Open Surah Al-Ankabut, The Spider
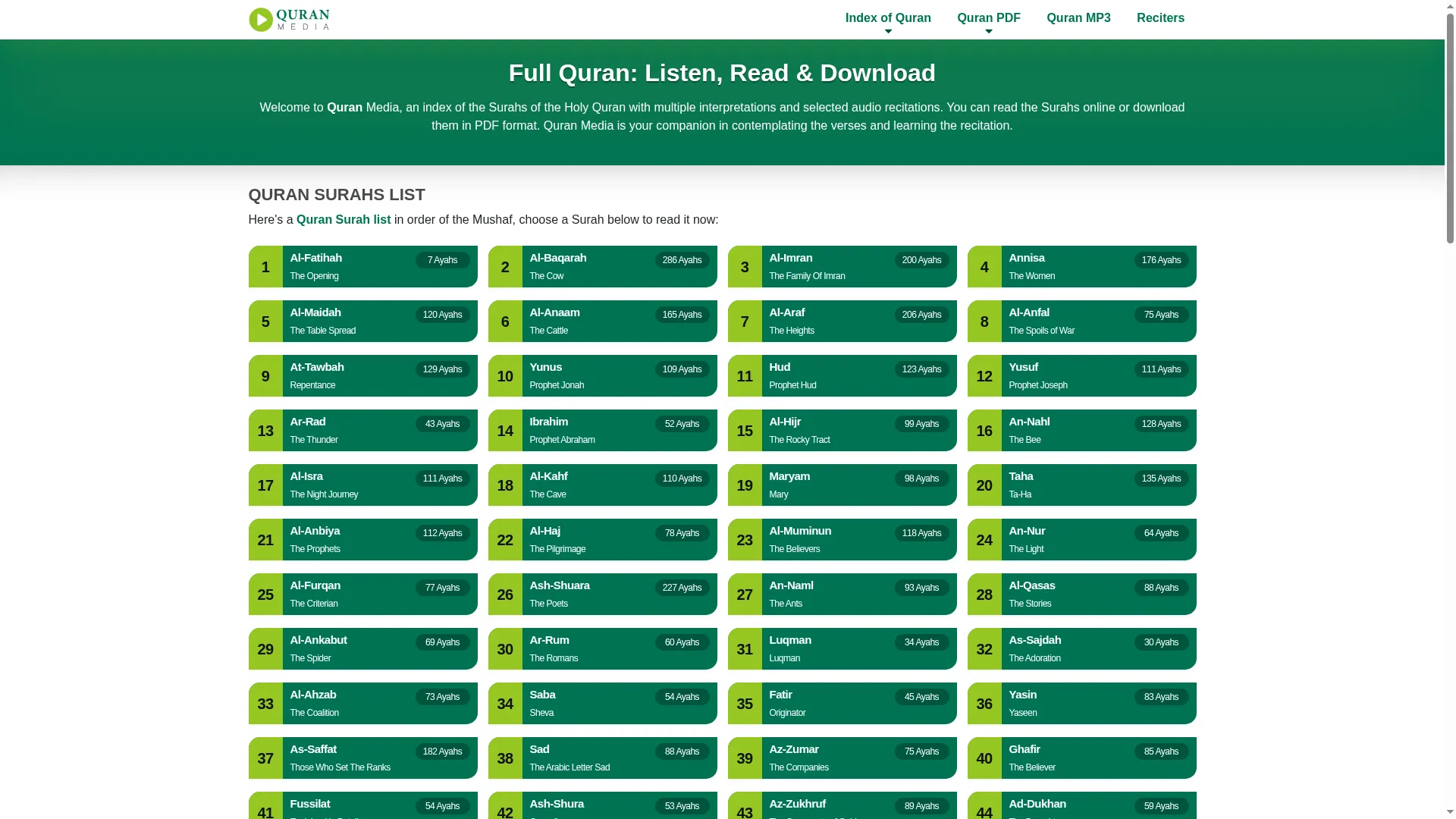 [x=363, y=648]
